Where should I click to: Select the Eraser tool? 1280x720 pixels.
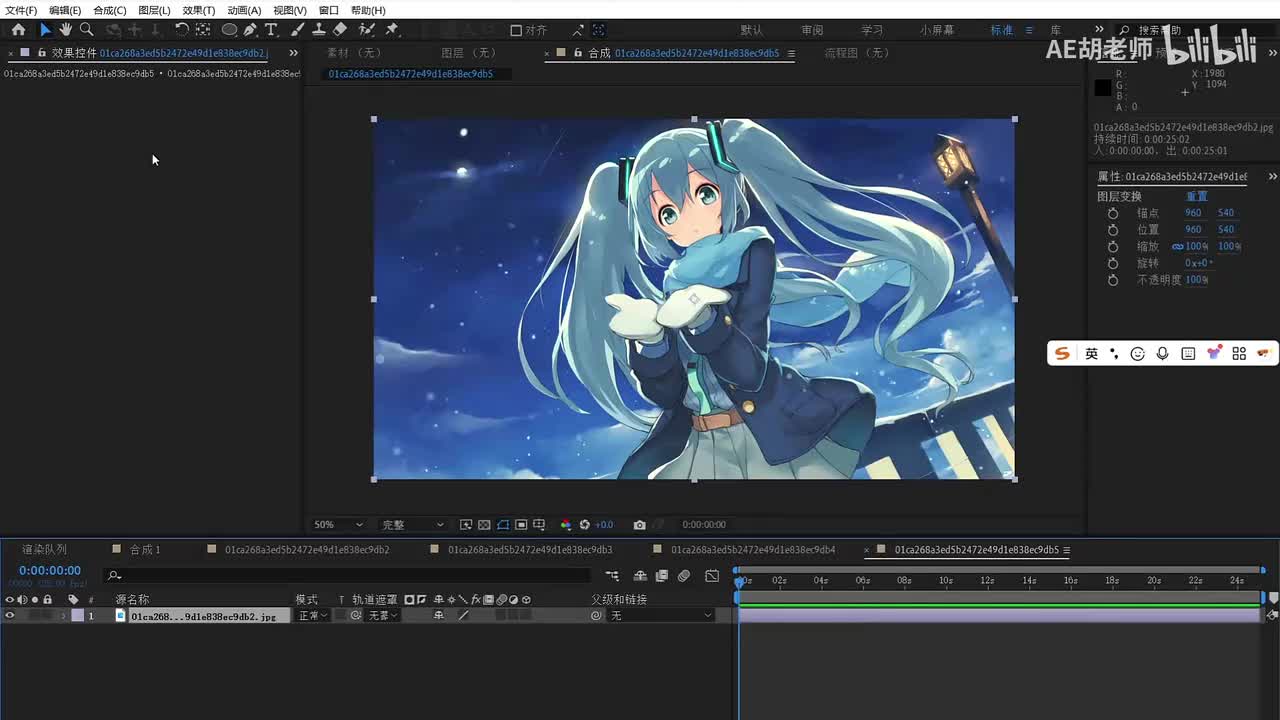(x=340, y=30)
